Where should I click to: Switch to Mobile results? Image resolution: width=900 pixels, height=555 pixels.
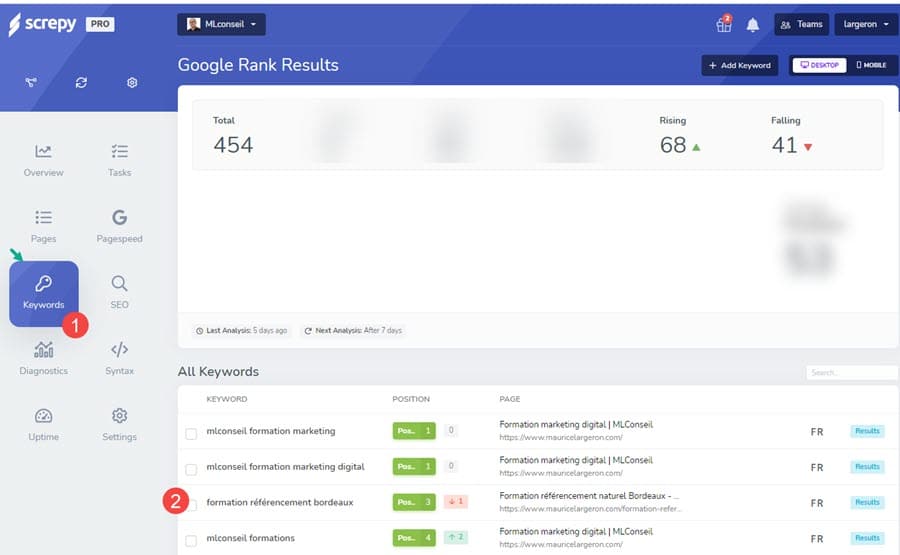[x=871, y=65]
